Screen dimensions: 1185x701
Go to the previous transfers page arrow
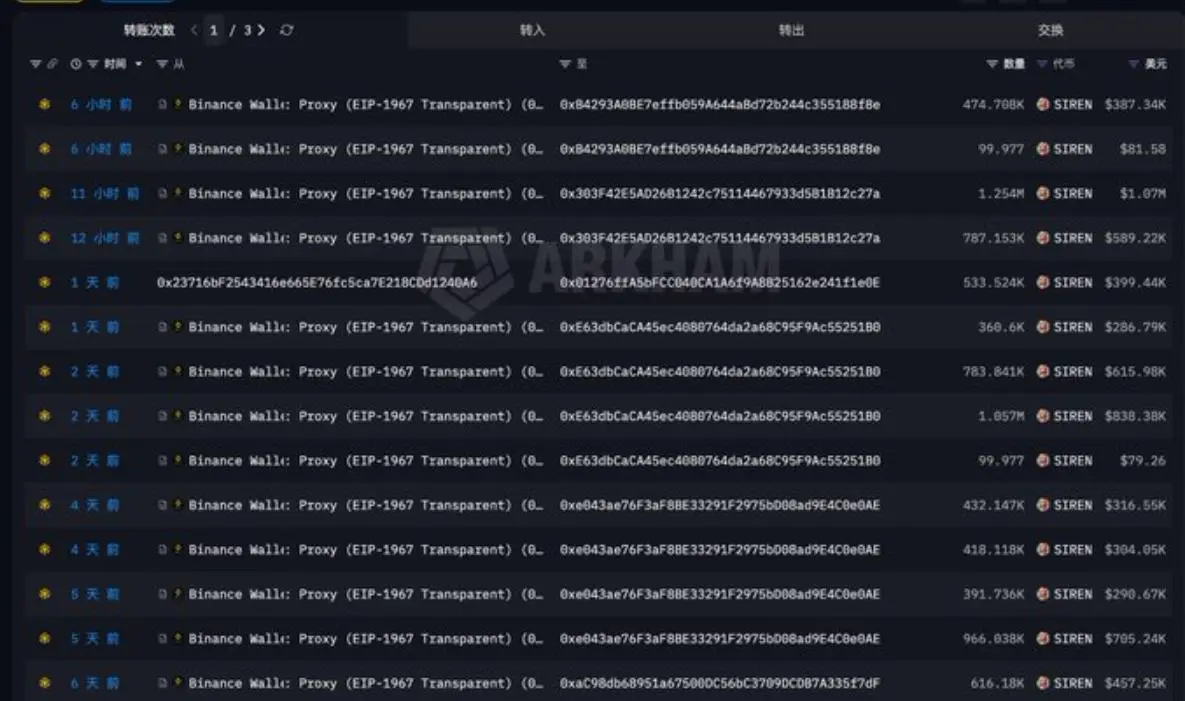[194, 30]
